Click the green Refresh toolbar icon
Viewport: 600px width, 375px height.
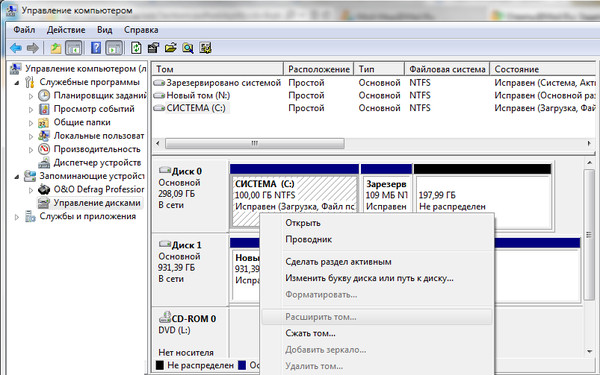[x=136, y=48]
